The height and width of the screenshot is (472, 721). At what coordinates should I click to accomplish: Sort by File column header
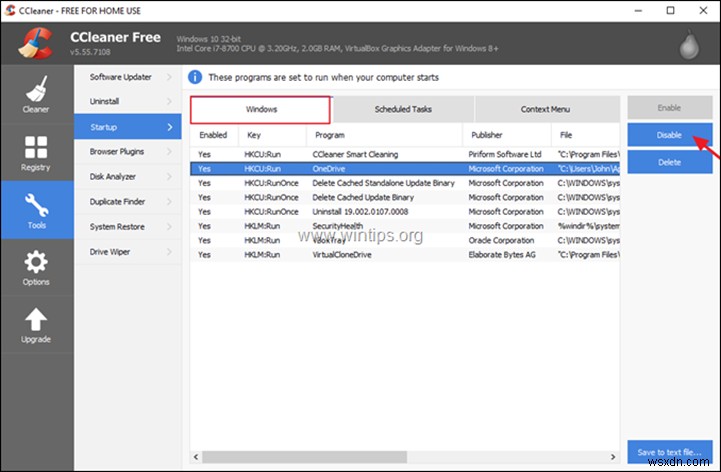585,135
